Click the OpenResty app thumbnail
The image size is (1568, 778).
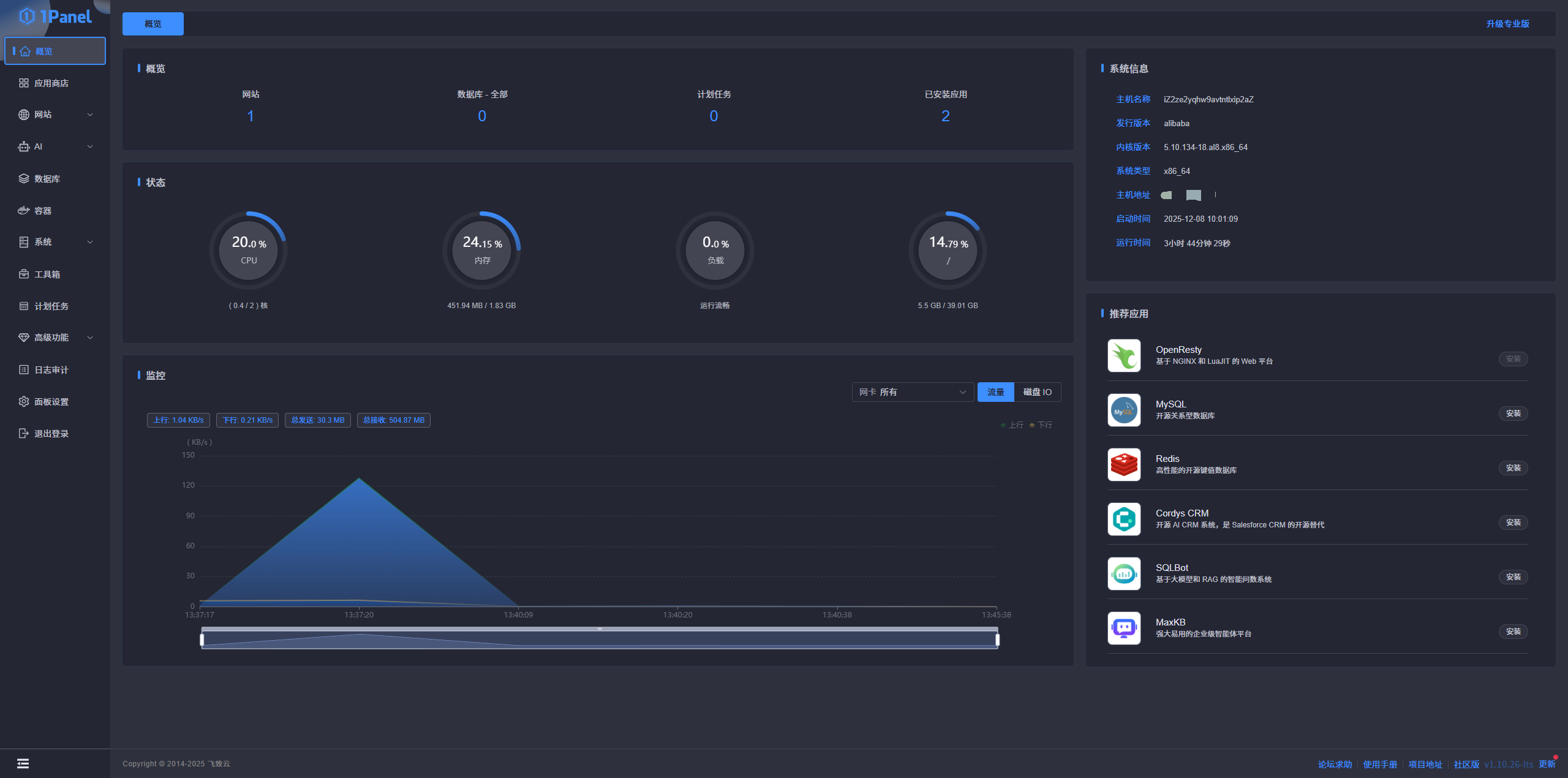[1124, 355]
